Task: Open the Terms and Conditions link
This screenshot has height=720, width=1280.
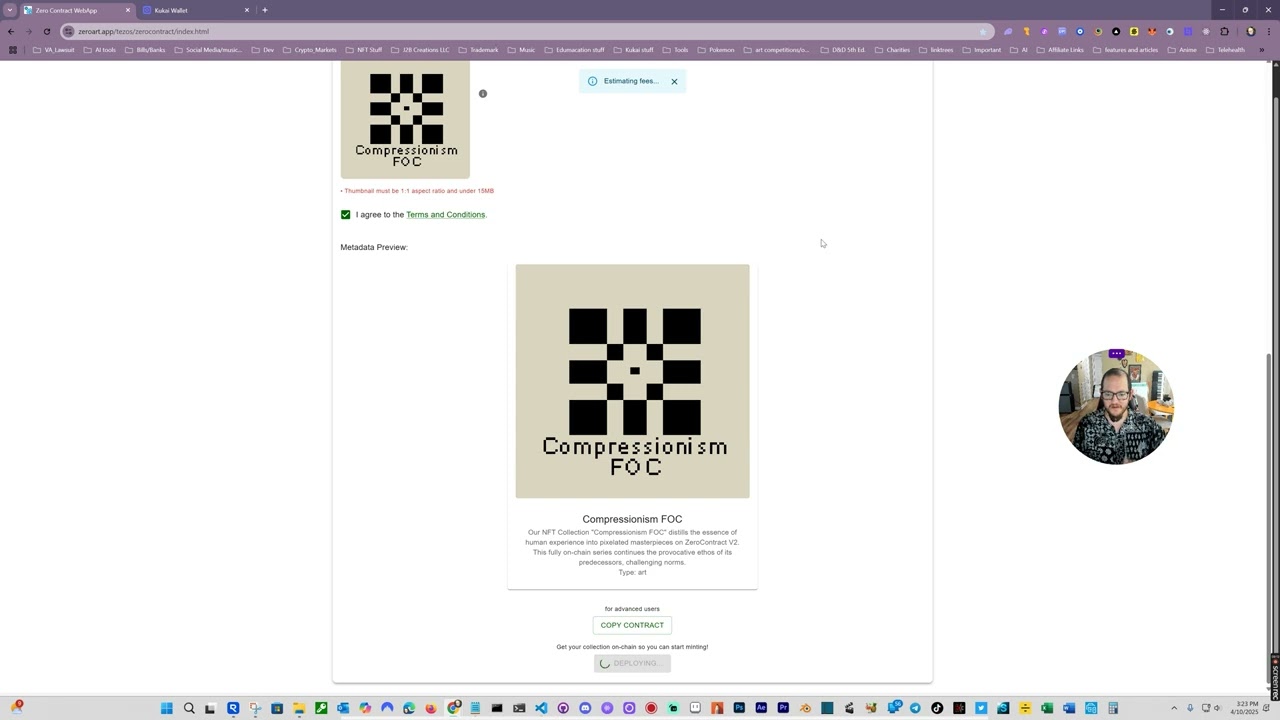Action: point(445,214)
